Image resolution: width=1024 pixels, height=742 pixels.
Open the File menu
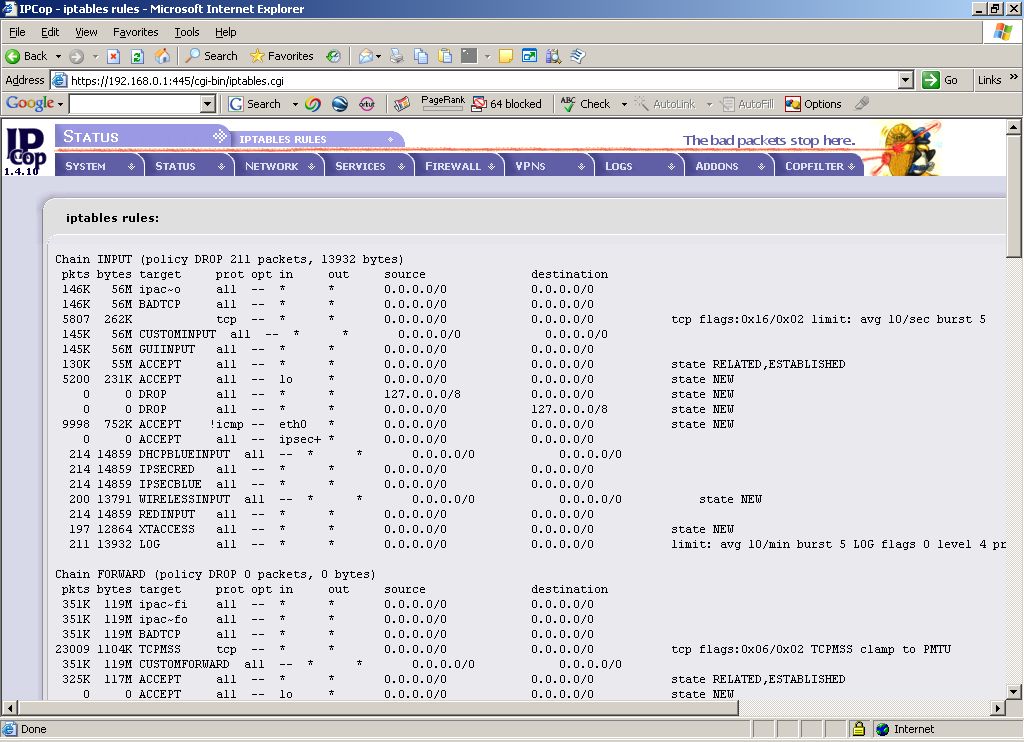(17, 32)
